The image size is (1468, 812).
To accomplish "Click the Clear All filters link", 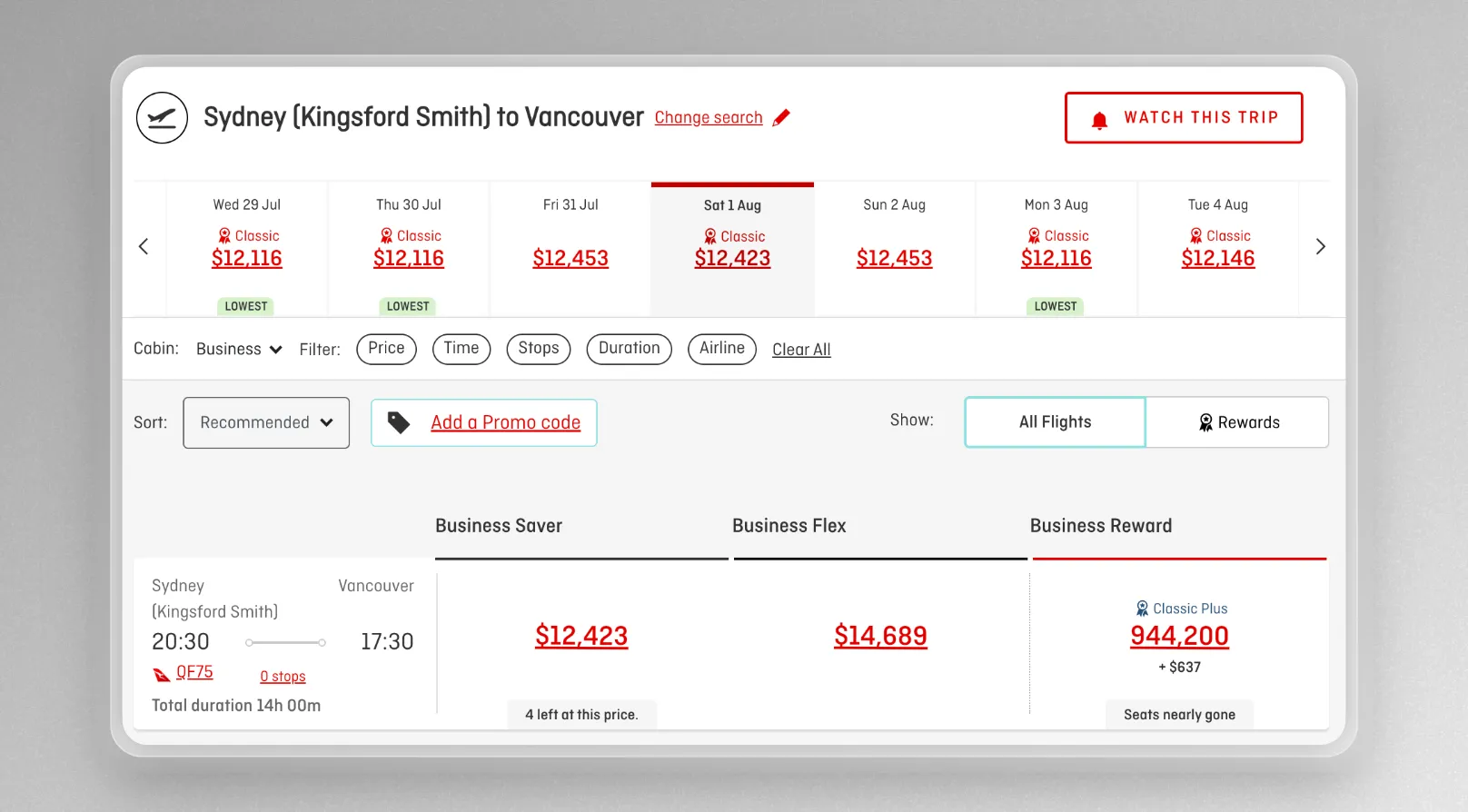I will 801,350.
